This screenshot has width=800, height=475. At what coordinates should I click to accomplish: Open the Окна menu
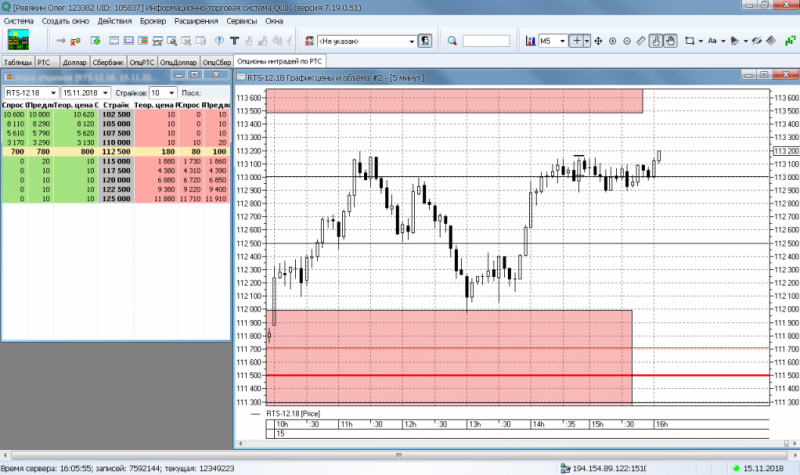[274, 21]
